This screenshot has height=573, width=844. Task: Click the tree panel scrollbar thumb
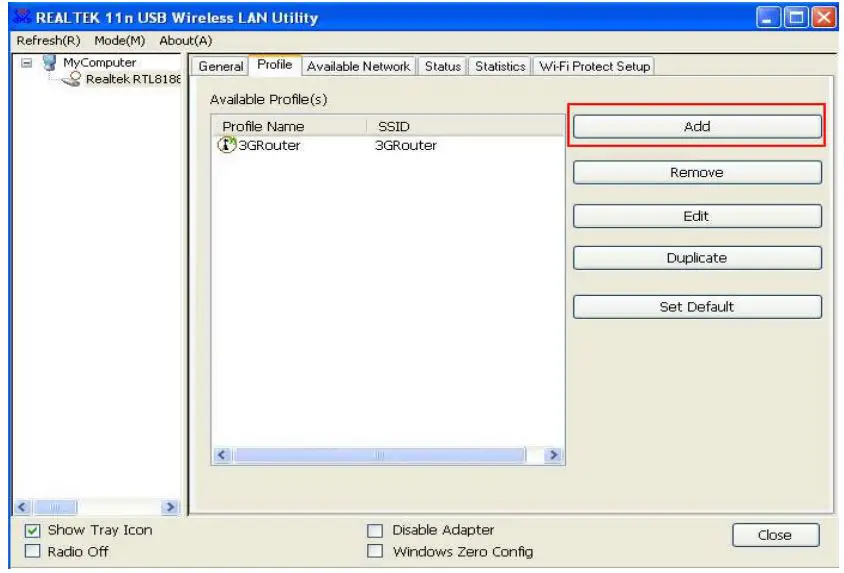tap(55, 507)
